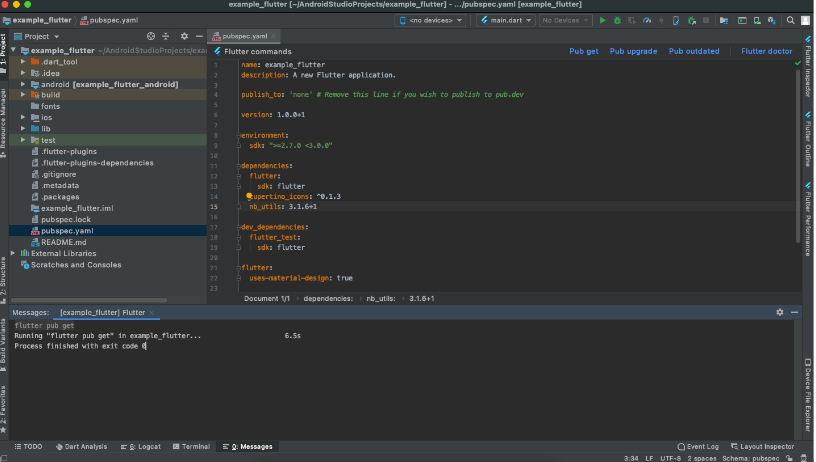Select pubspec.lock in project tree

tap(66, 219)
